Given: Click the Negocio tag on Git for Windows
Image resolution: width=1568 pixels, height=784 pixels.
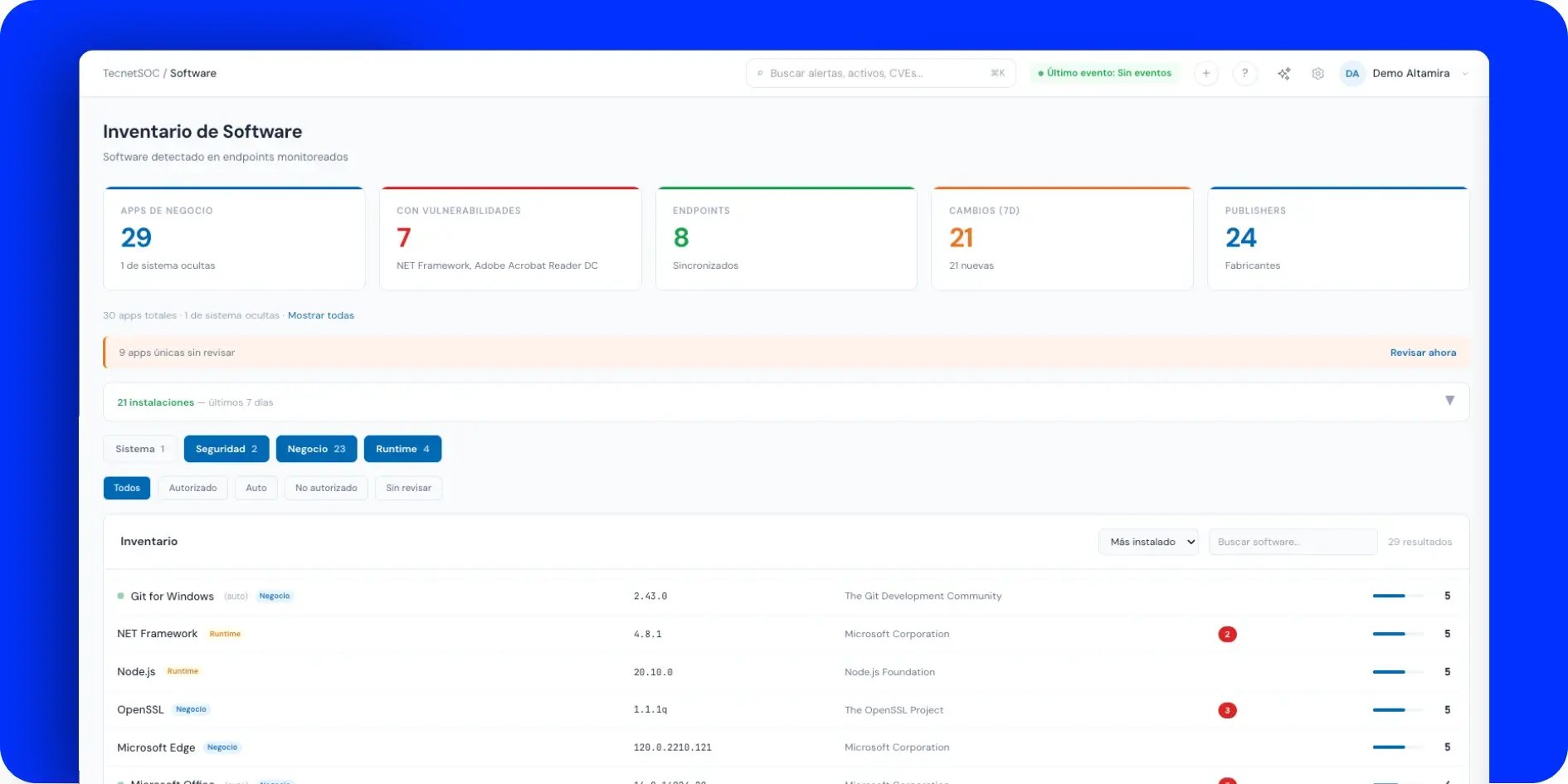Looking at the screenshot, I should [275, 596].
